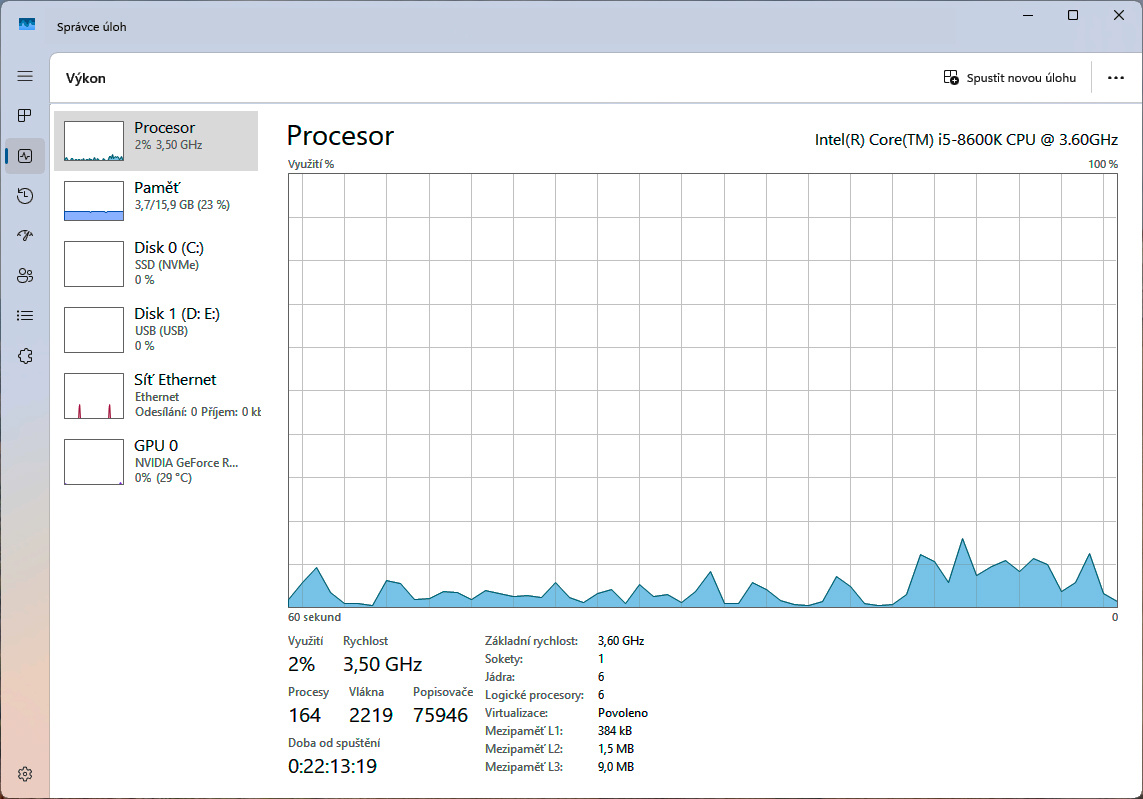The height and width of the screenshot is (799, 1143).
Task: Select Procesor in the performance list
Action: (x=156, y=141)
